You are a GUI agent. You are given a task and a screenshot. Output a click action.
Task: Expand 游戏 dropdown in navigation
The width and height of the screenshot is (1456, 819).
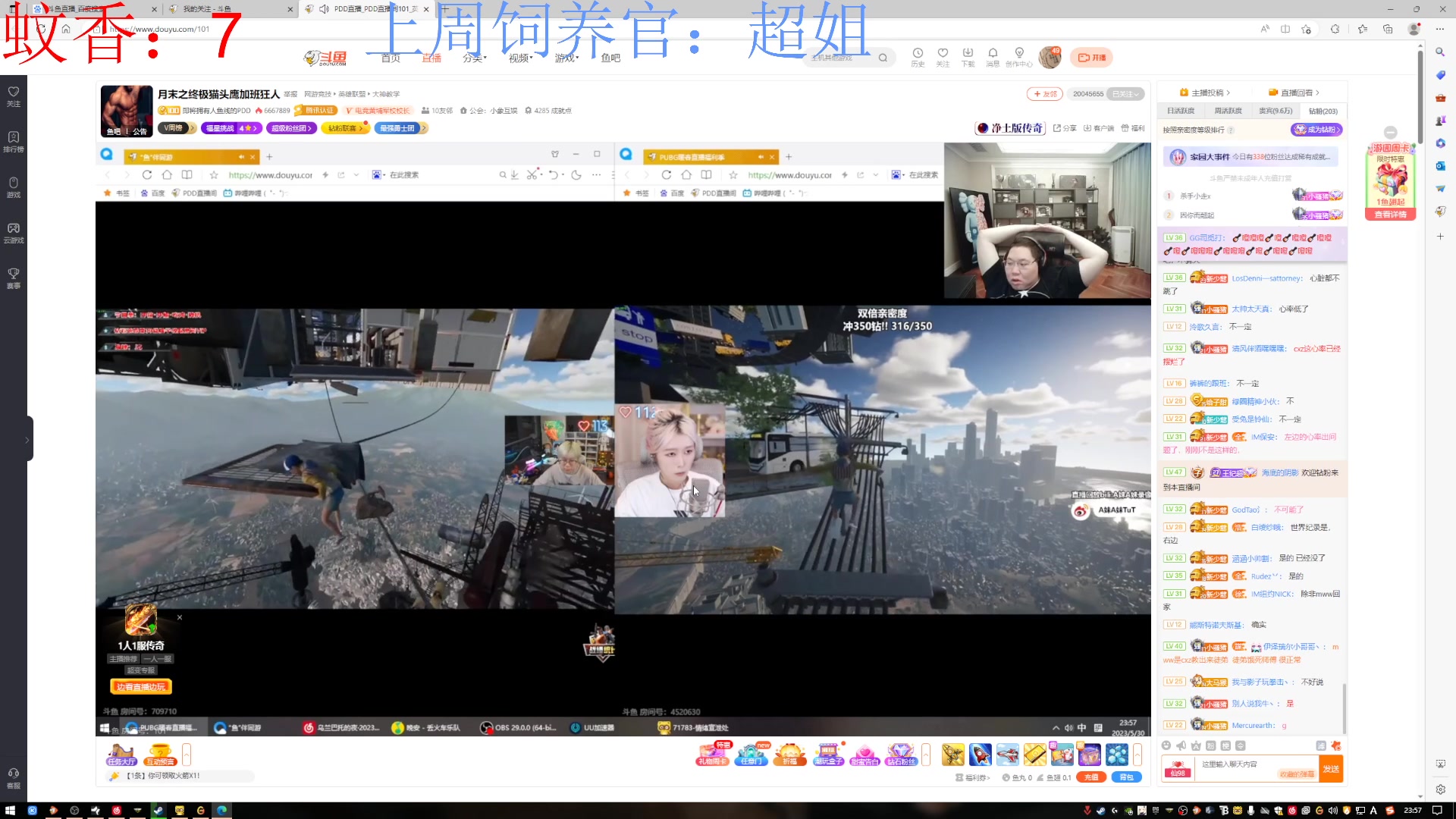coord(566,58)
